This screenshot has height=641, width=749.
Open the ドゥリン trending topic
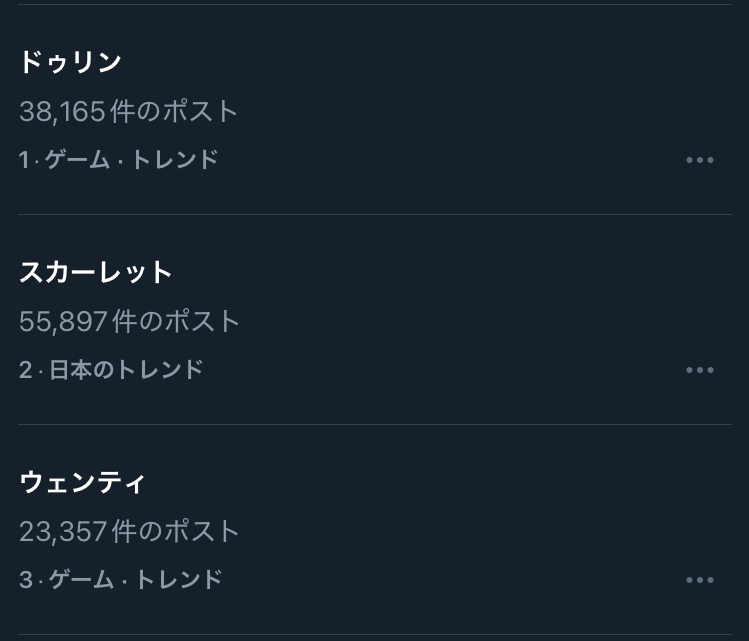pos(70,62)
